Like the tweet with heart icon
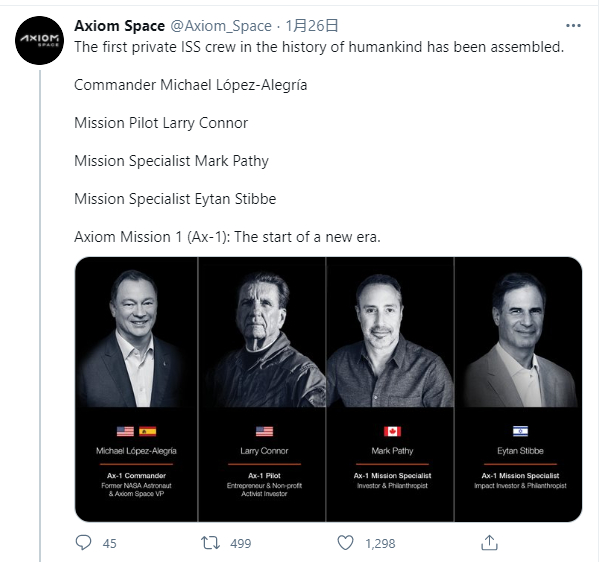Screen dimensions: 605x562 (345, 543)
